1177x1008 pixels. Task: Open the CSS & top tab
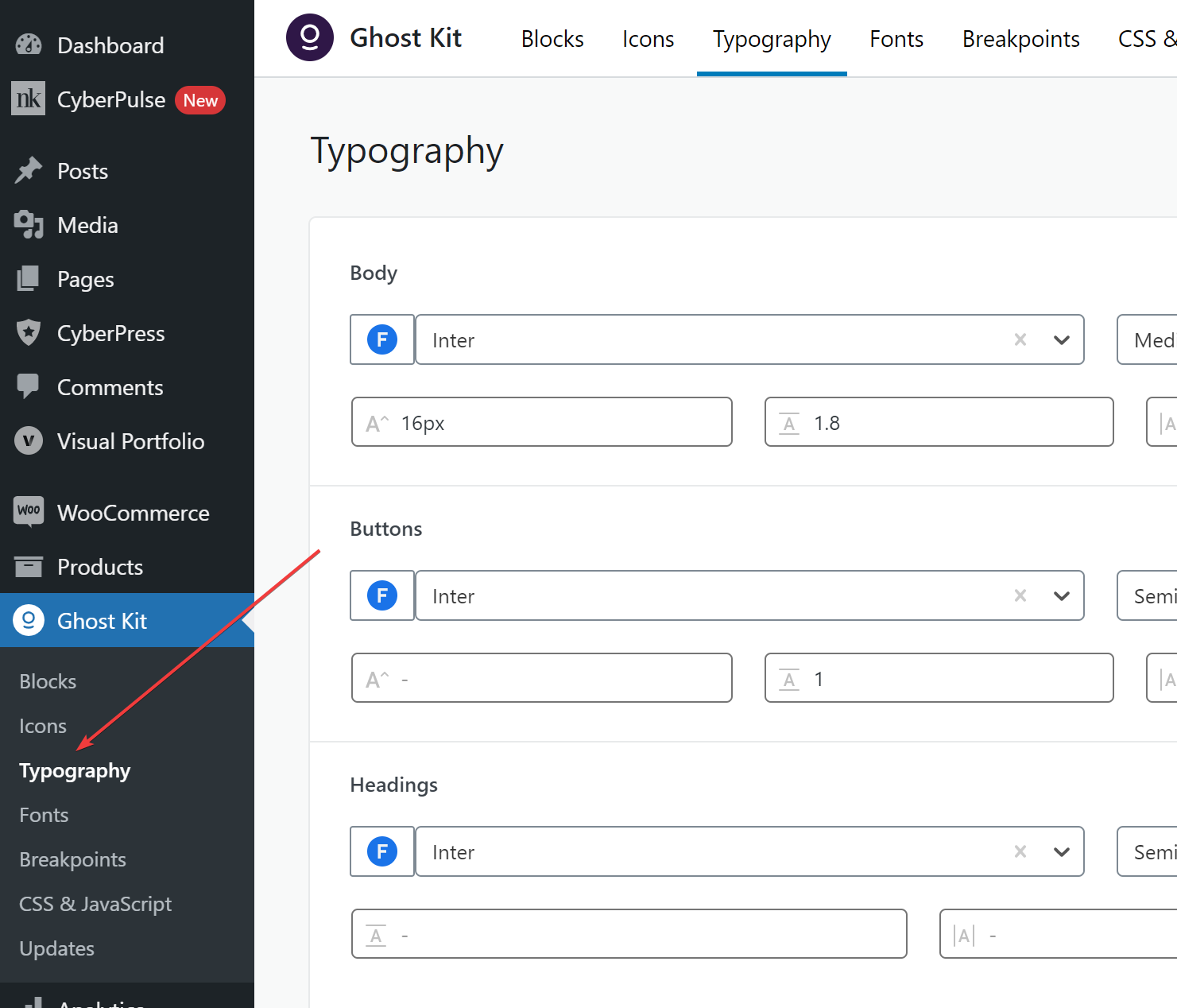(1147, 39)
